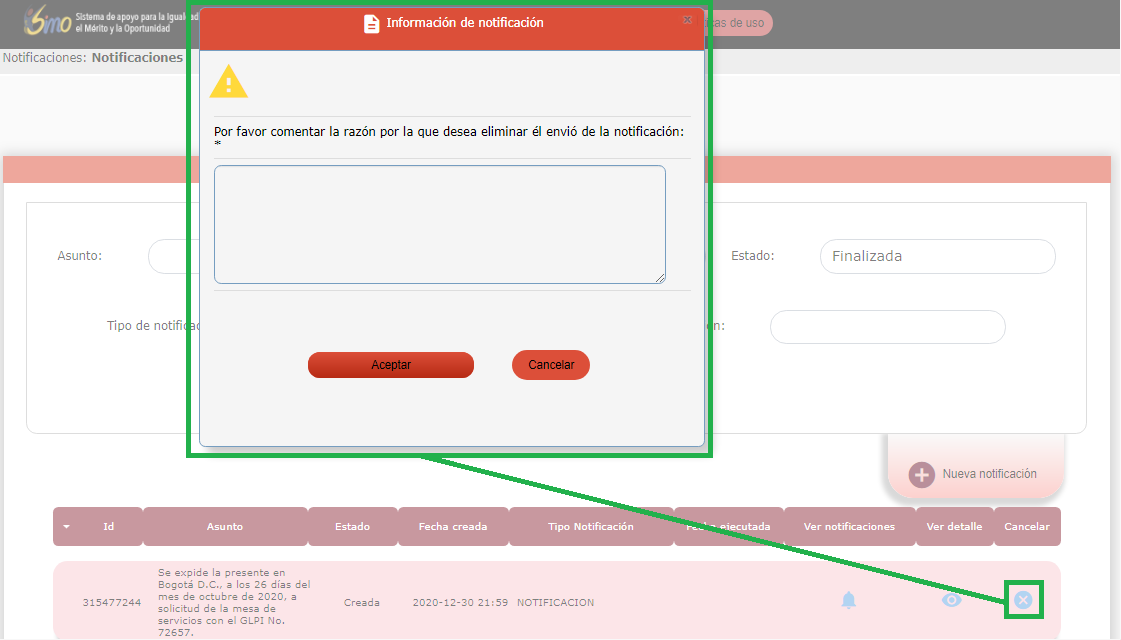Close the notification information dialog
The height and width of the screenshot is (640, 1121).
coord(687,19)
